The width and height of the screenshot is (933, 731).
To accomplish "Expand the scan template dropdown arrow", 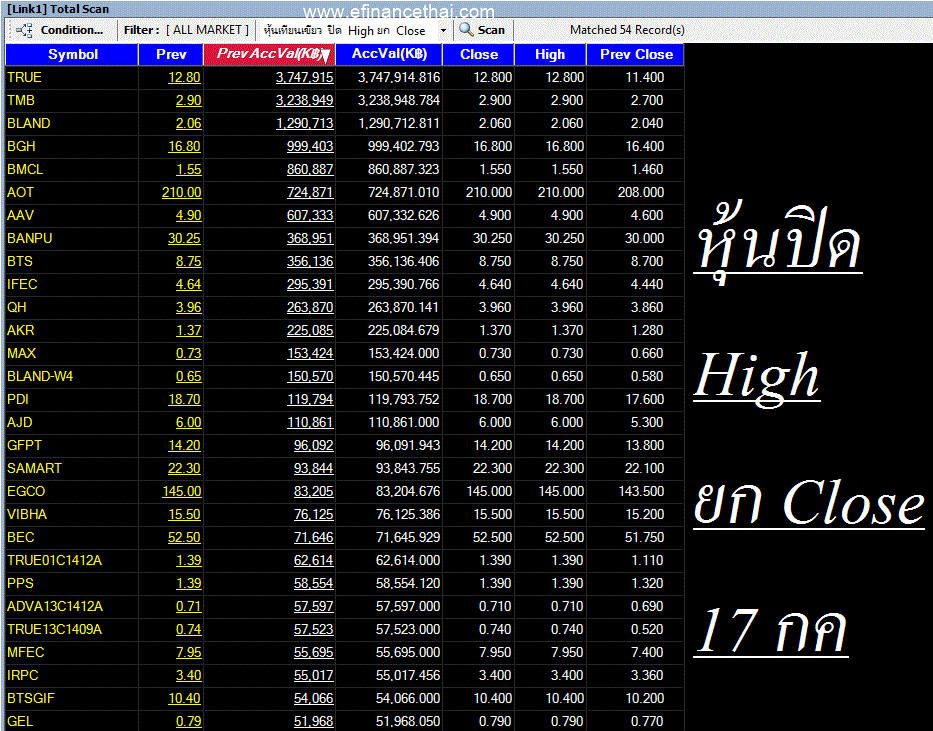I will pyautogui.click(x=443, y=30).
